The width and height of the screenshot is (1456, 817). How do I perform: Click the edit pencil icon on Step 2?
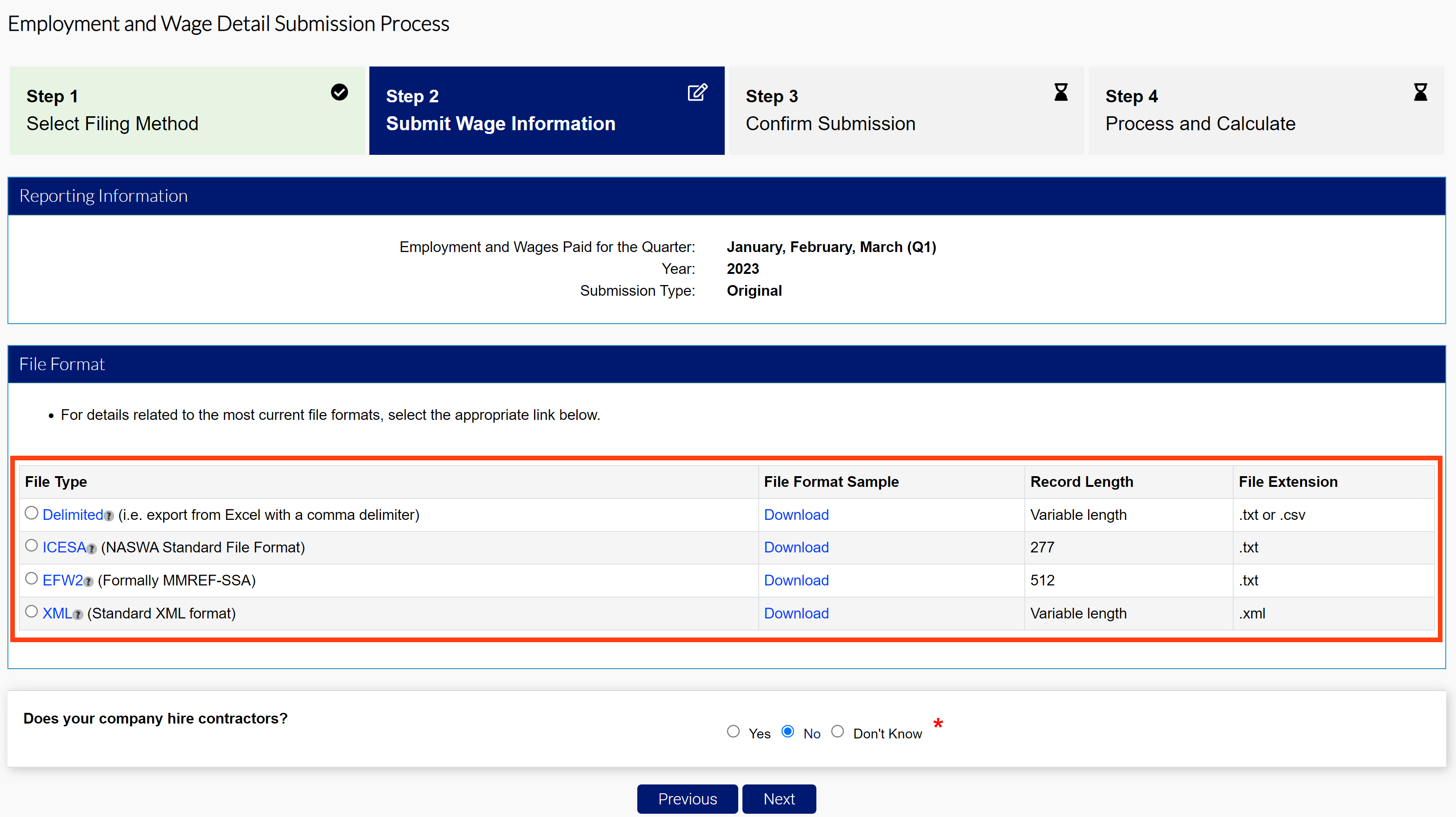tap(697, 92)
